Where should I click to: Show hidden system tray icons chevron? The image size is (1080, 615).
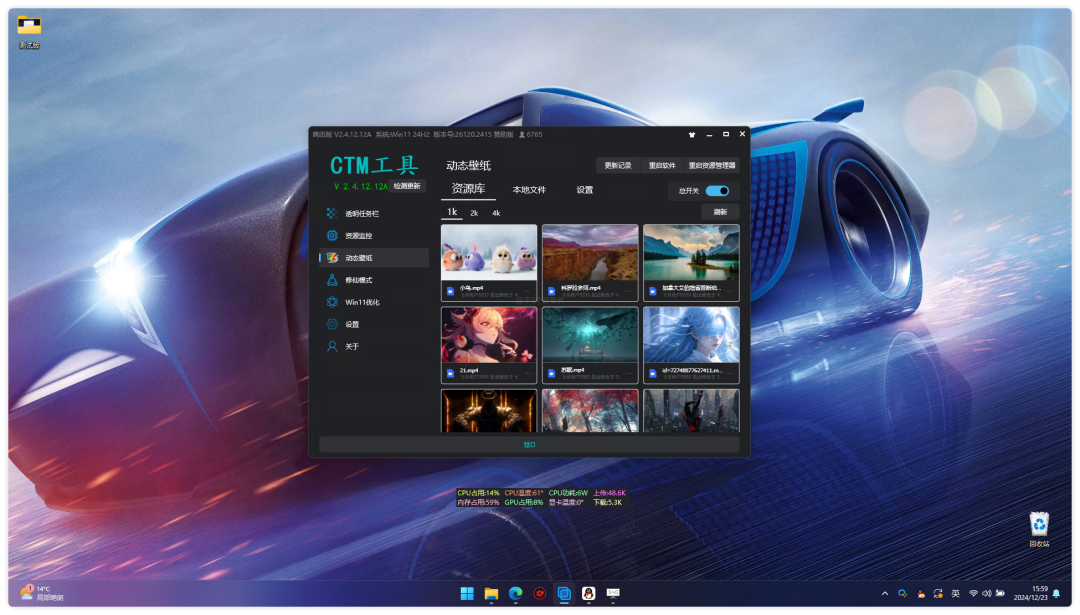click(884, 594)
